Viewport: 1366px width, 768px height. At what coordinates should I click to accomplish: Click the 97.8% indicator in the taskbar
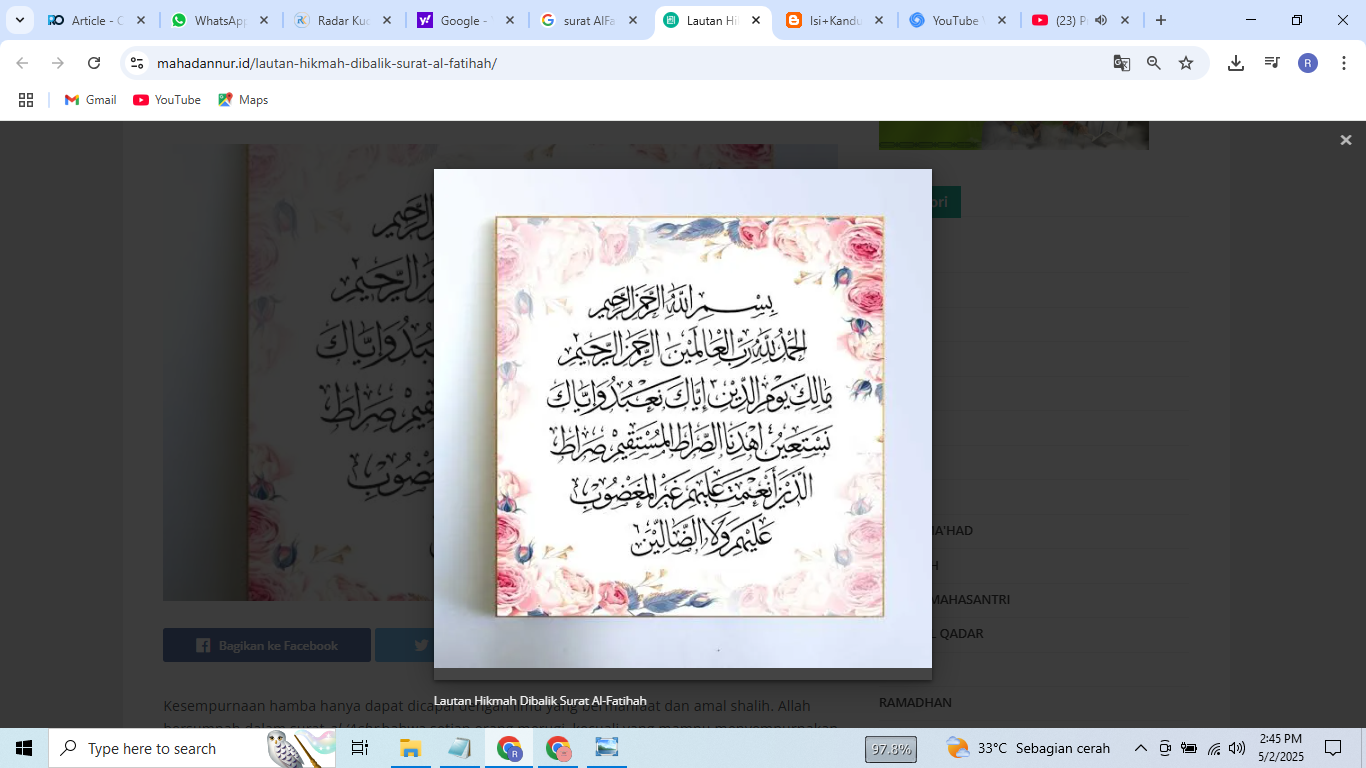tap(891, 749)
